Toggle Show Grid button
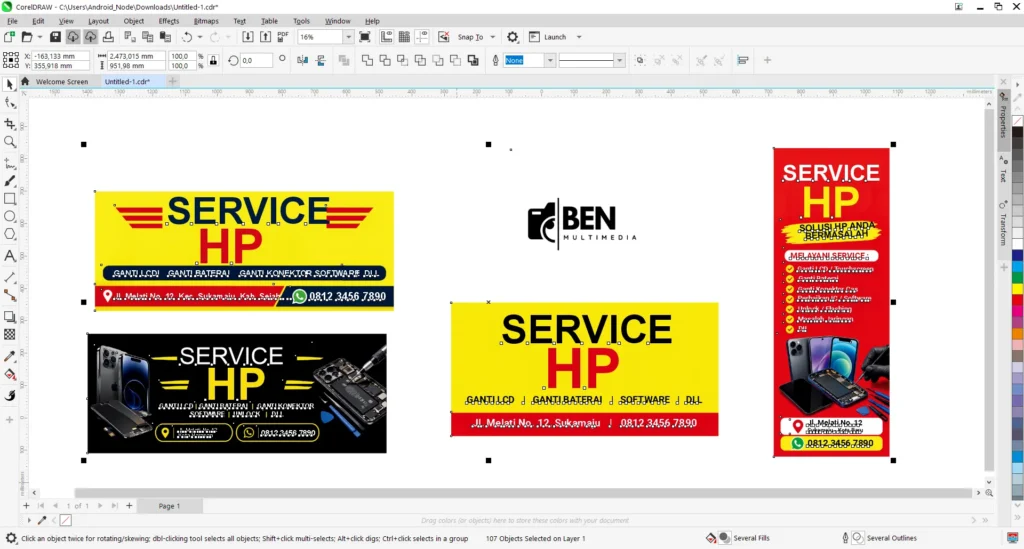This screenshot has width=1024, height=549. (x=404, y=37)
